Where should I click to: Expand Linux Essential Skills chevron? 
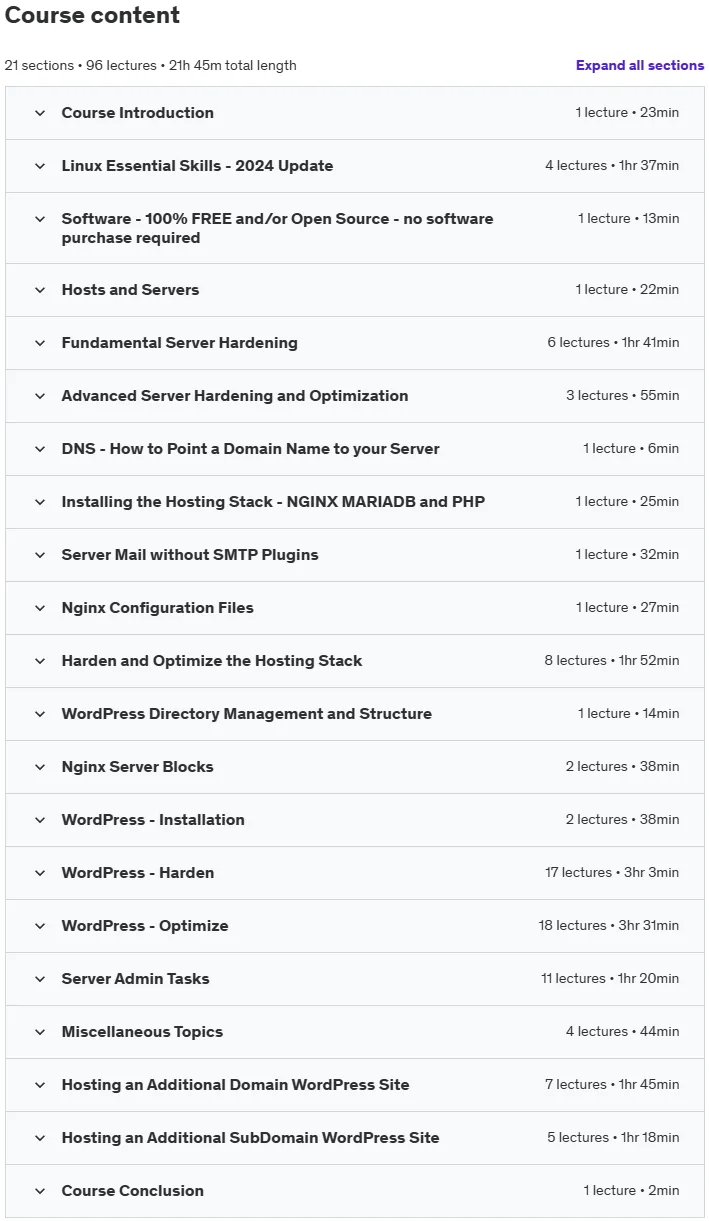(40, 166)
